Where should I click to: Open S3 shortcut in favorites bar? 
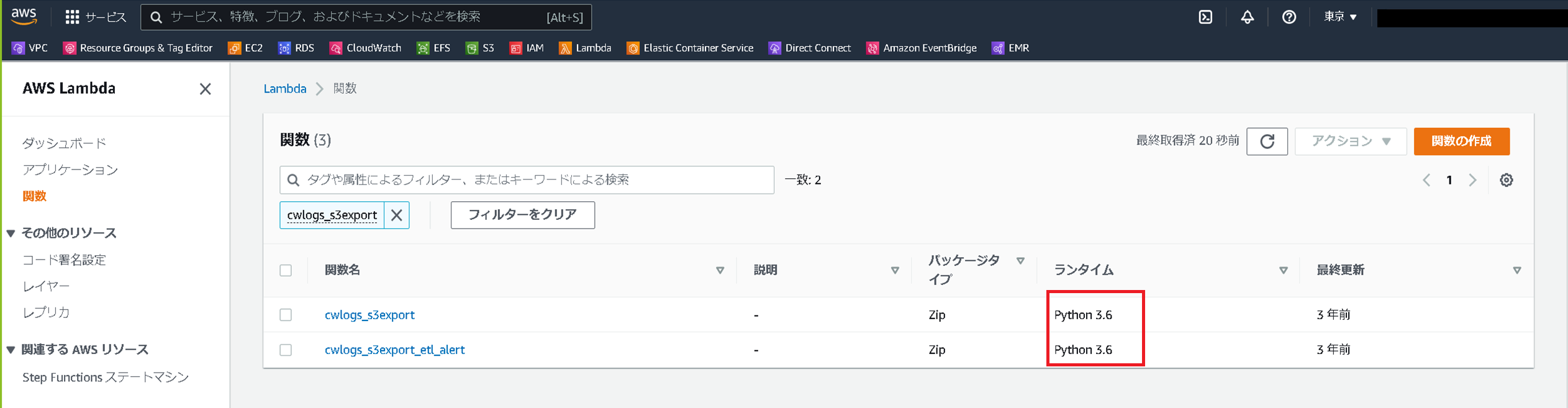click(480, 48)
